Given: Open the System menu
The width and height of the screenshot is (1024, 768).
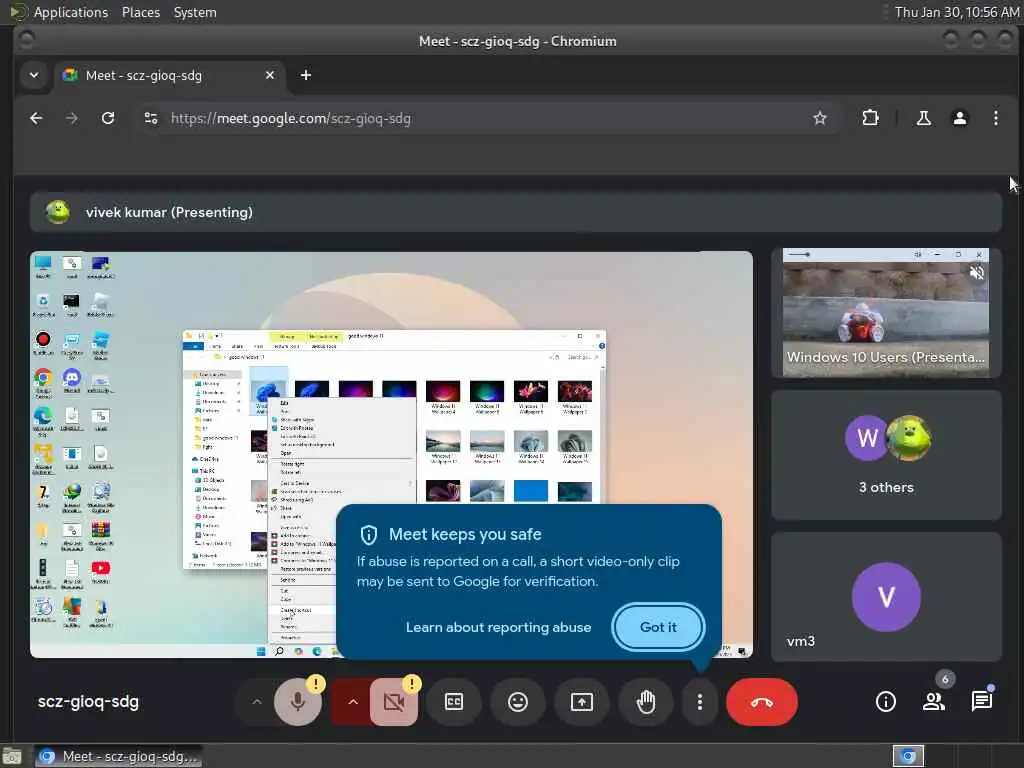Looking at the screenshot, I should pyautogui.click(x=195, y=12).
